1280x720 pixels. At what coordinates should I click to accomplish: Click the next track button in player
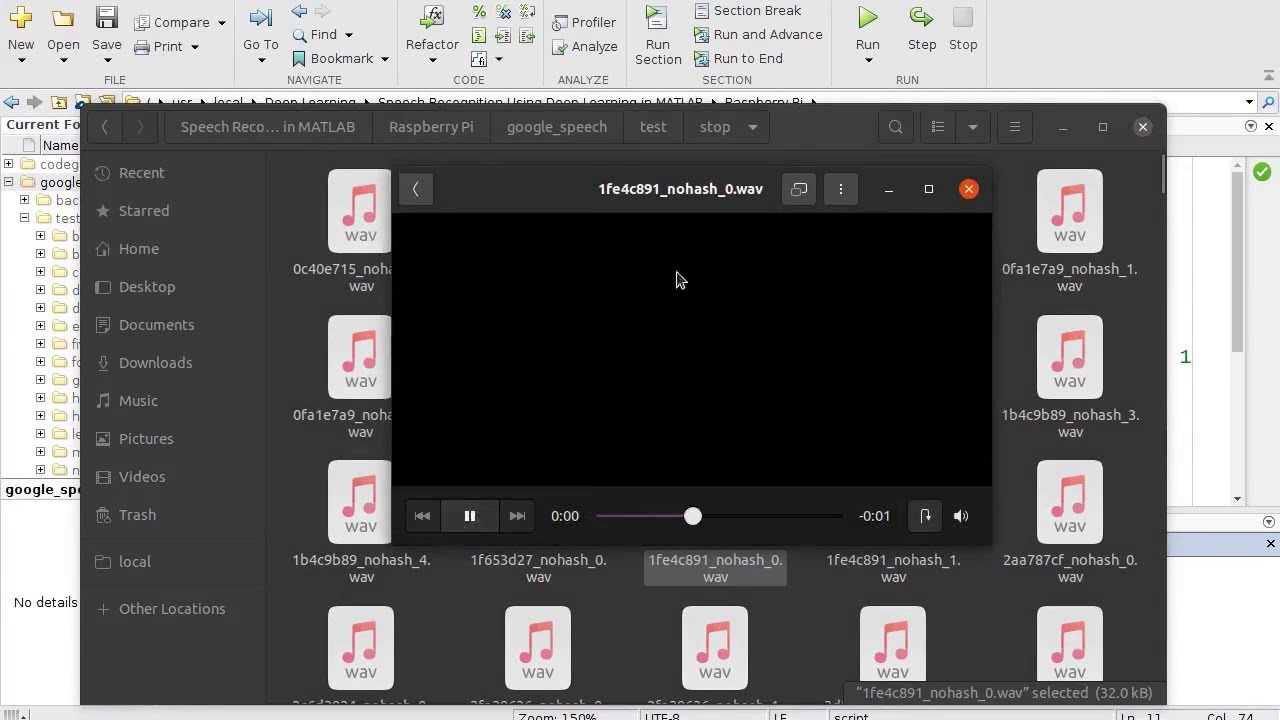coord(517,516)
